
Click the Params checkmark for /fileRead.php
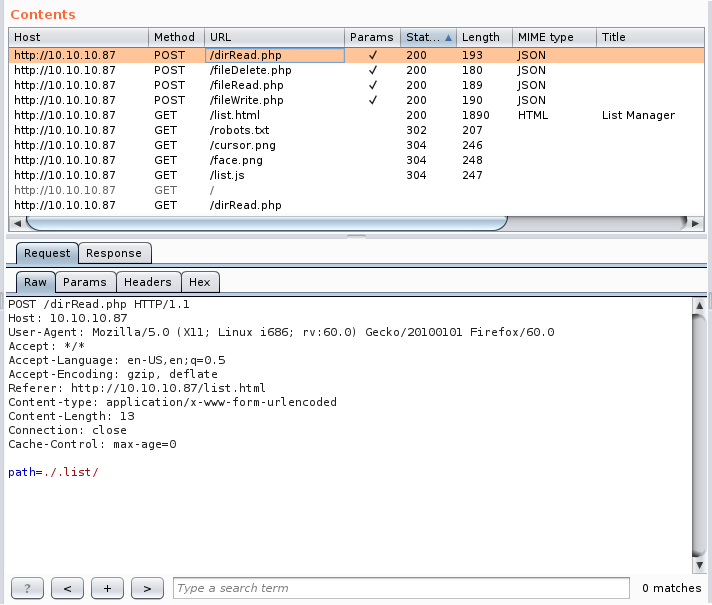[x=373, y=86]
